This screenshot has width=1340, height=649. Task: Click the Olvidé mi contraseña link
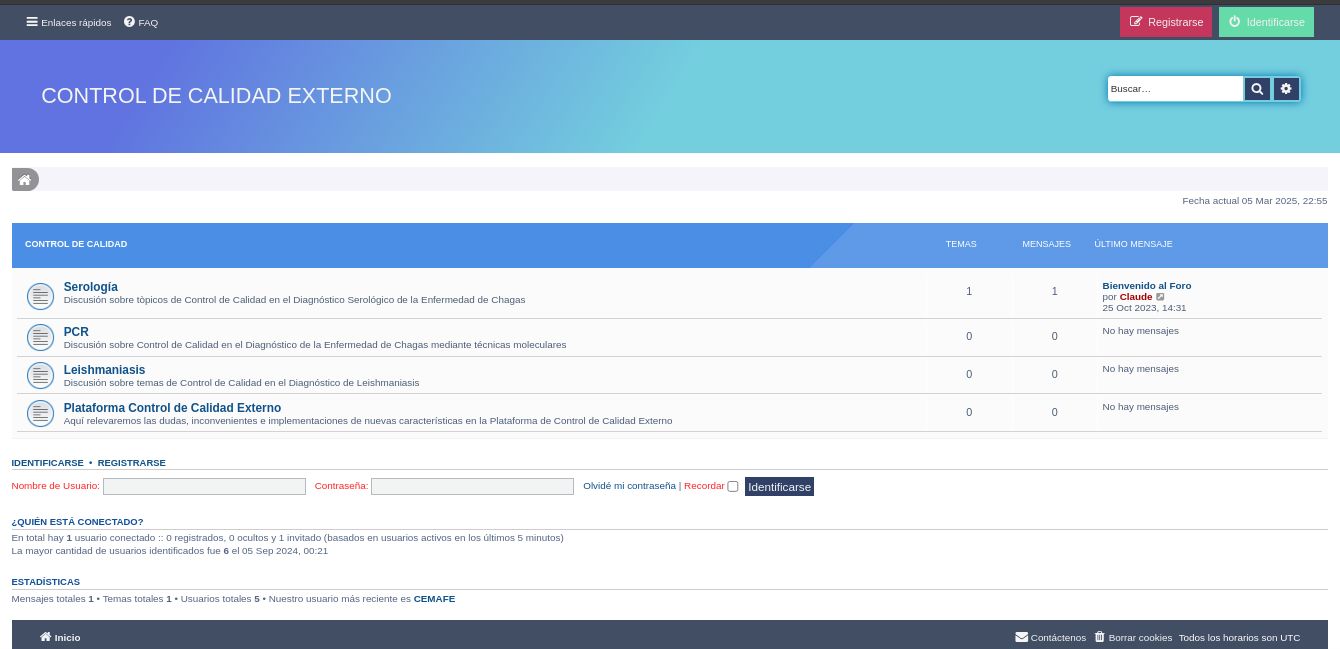coord(629,486)
